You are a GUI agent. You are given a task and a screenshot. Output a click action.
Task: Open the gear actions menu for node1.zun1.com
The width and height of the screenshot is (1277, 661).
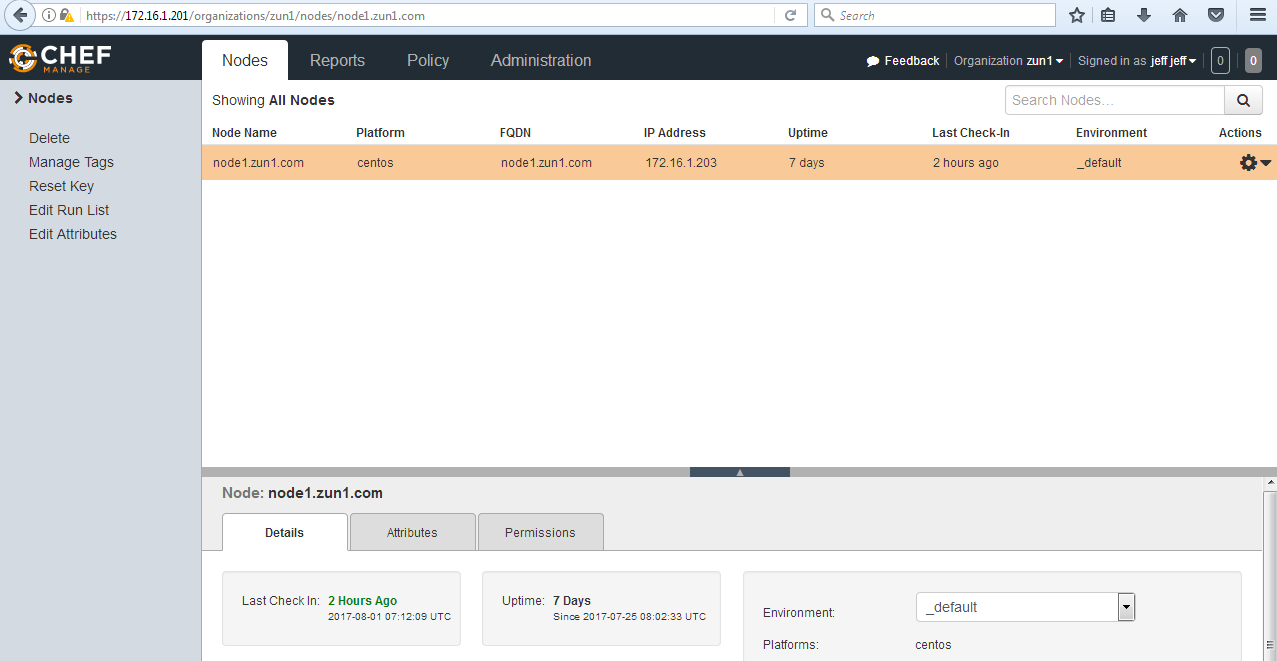(x=1255, y=163)
